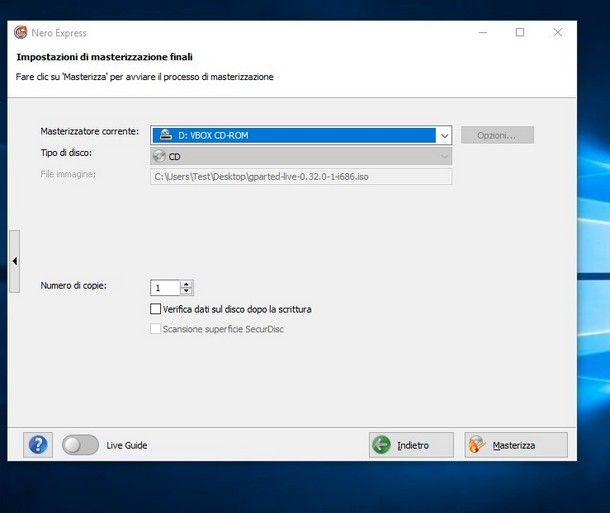
Task: Click the flame disc icon on Masterizza
Action: [x=477, y=445]
